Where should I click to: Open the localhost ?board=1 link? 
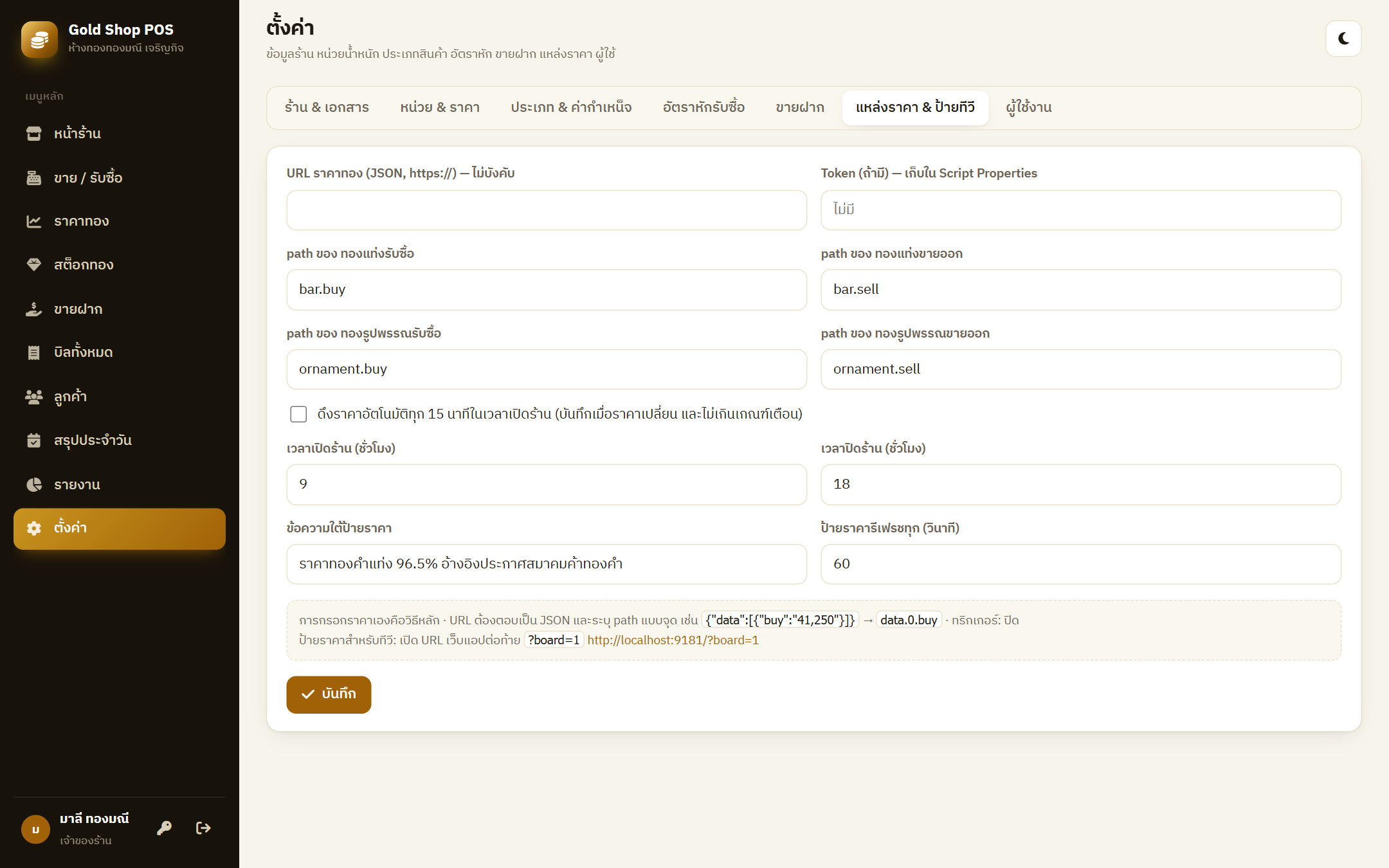click(x=673, y=640)
